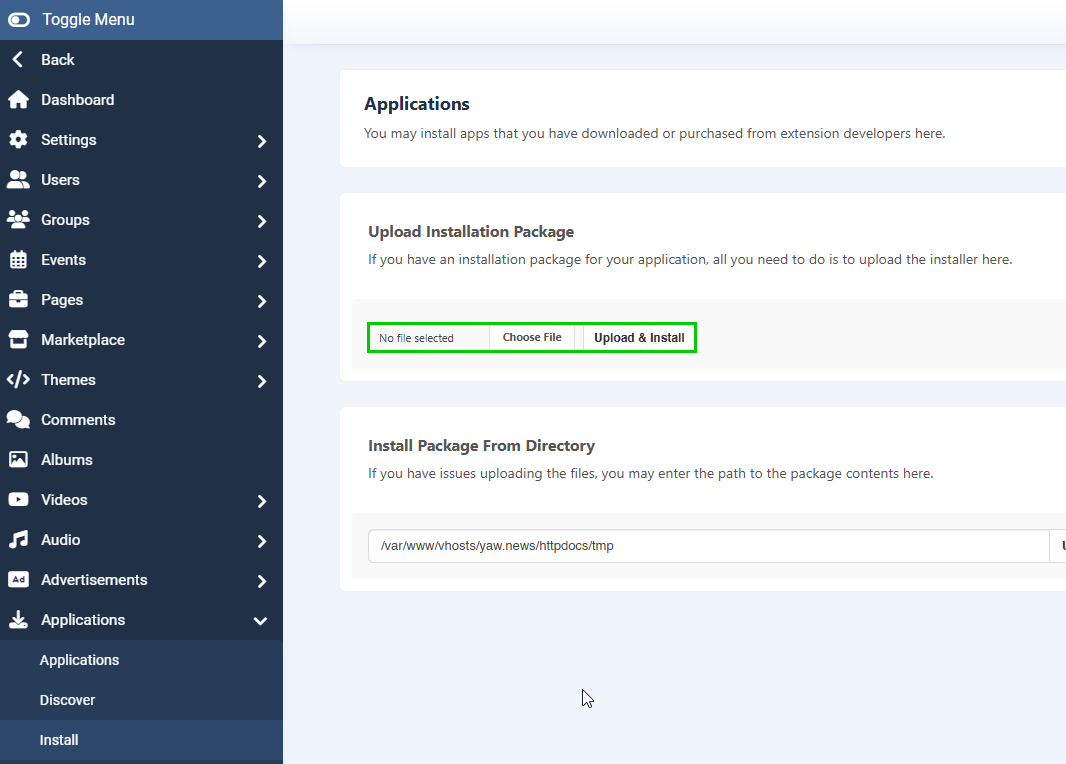The height and width of the screenshot is (764, 1066).
Task: Click the package directory path field
Action: coord(700,546)
